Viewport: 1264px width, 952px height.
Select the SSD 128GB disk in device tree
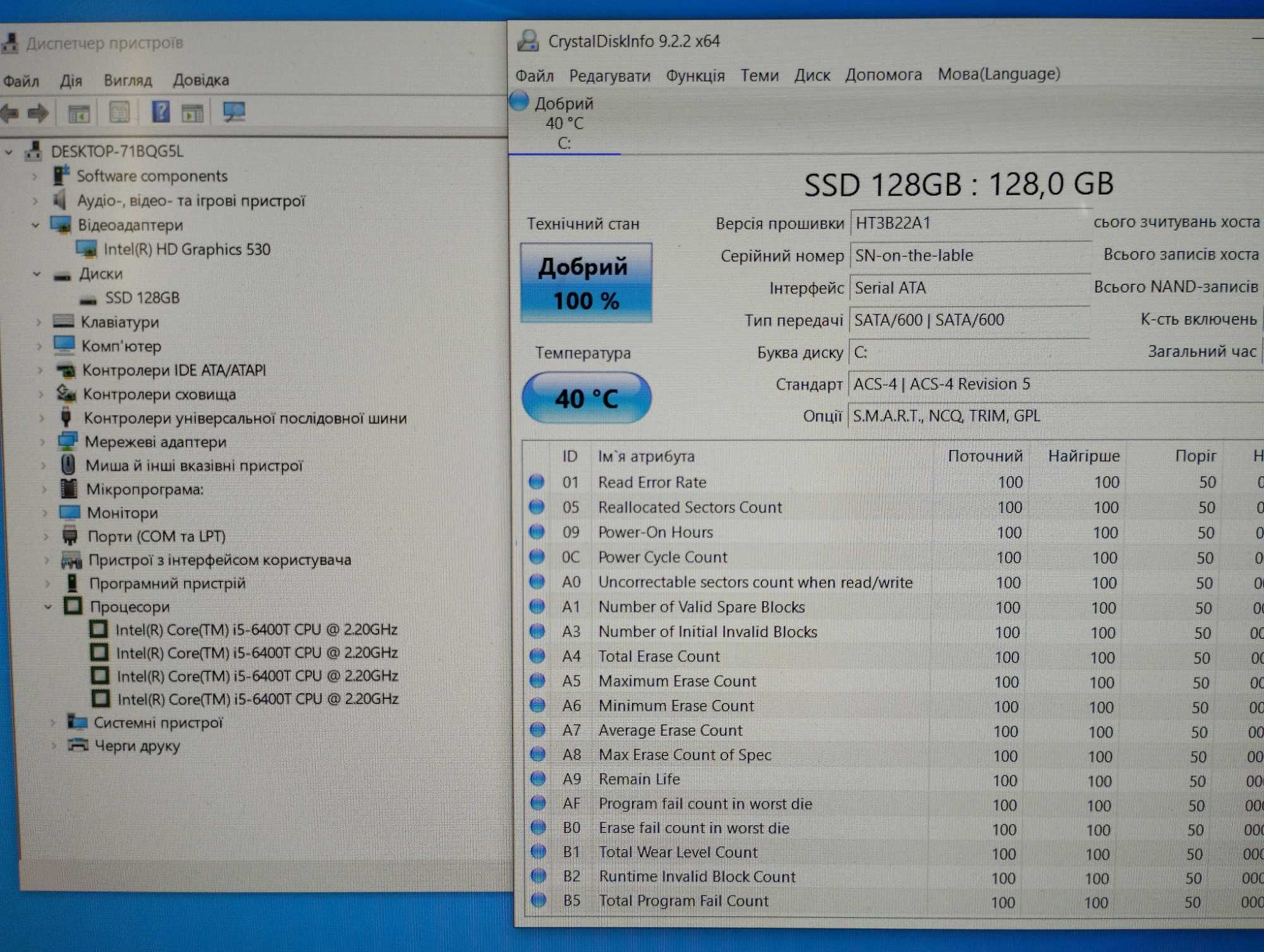(x=142, y=298)
